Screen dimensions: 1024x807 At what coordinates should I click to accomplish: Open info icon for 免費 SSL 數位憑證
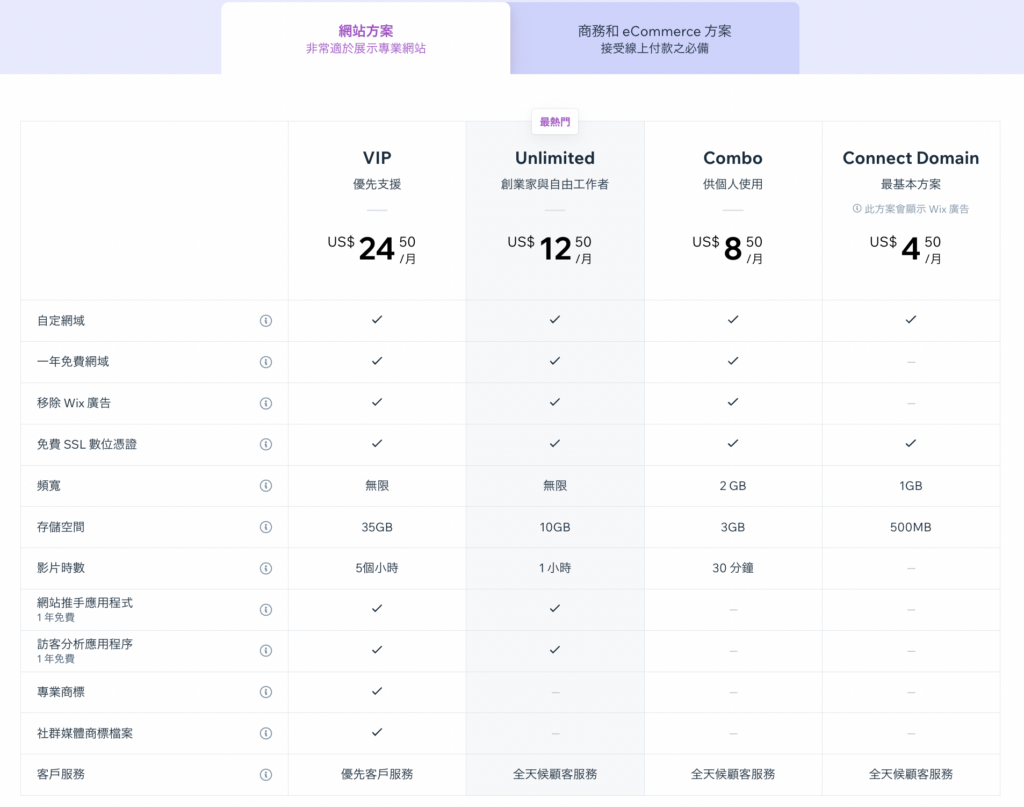[266, 445]
